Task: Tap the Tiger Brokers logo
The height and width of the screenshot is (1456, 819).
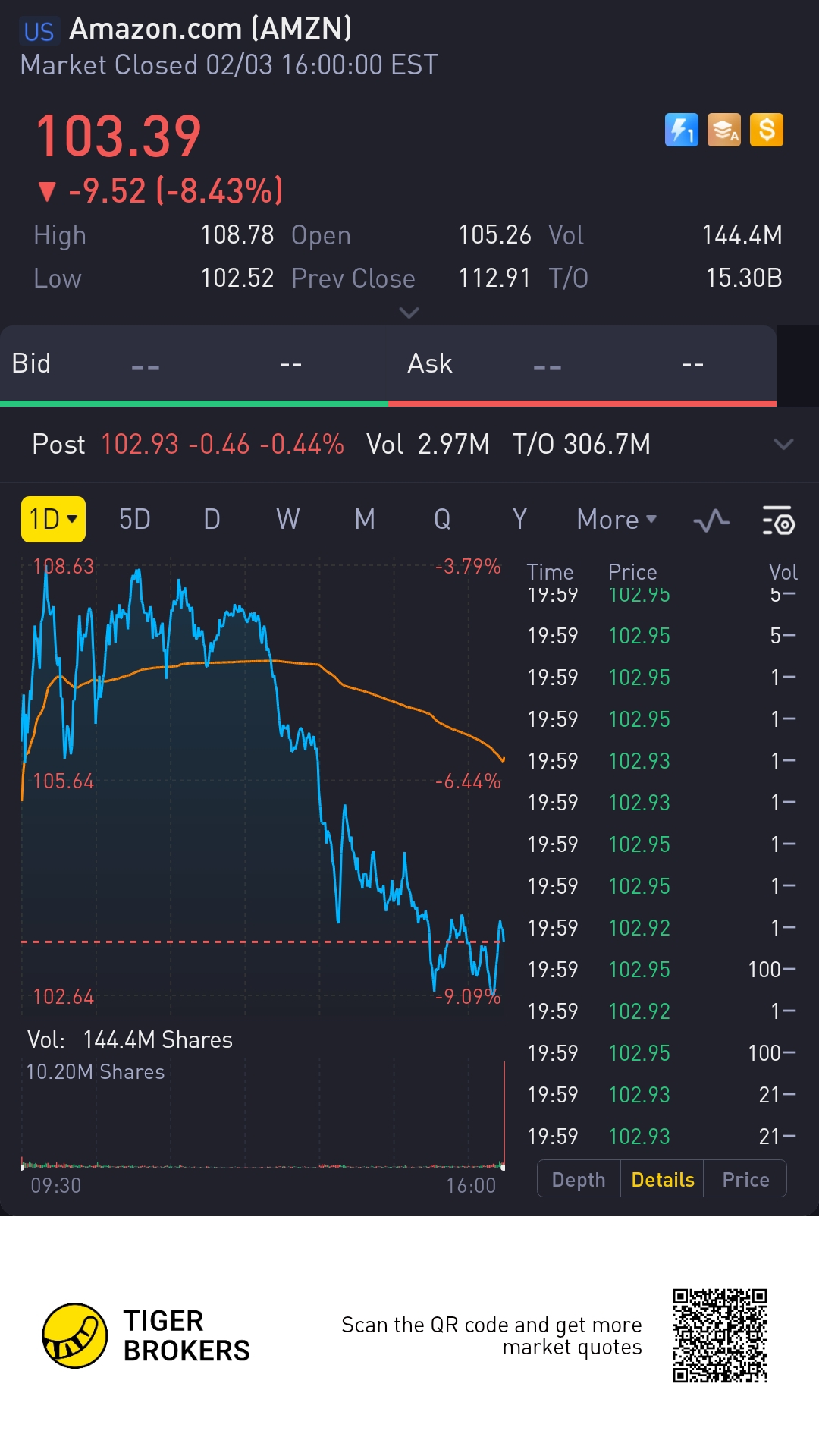Action: coord(74,1335)
